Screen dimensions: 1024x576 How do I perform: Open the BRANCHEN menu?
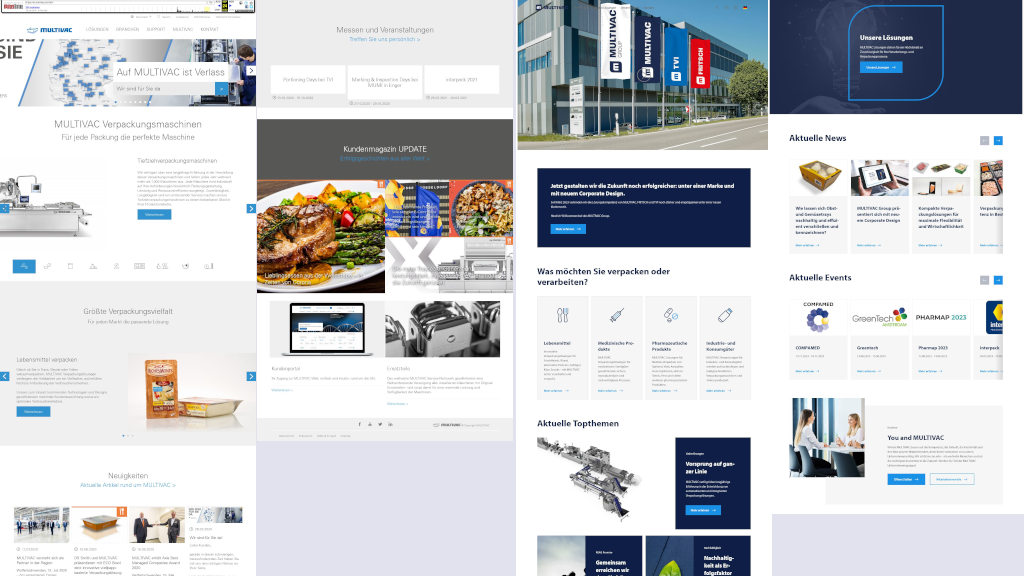point(127,29)
